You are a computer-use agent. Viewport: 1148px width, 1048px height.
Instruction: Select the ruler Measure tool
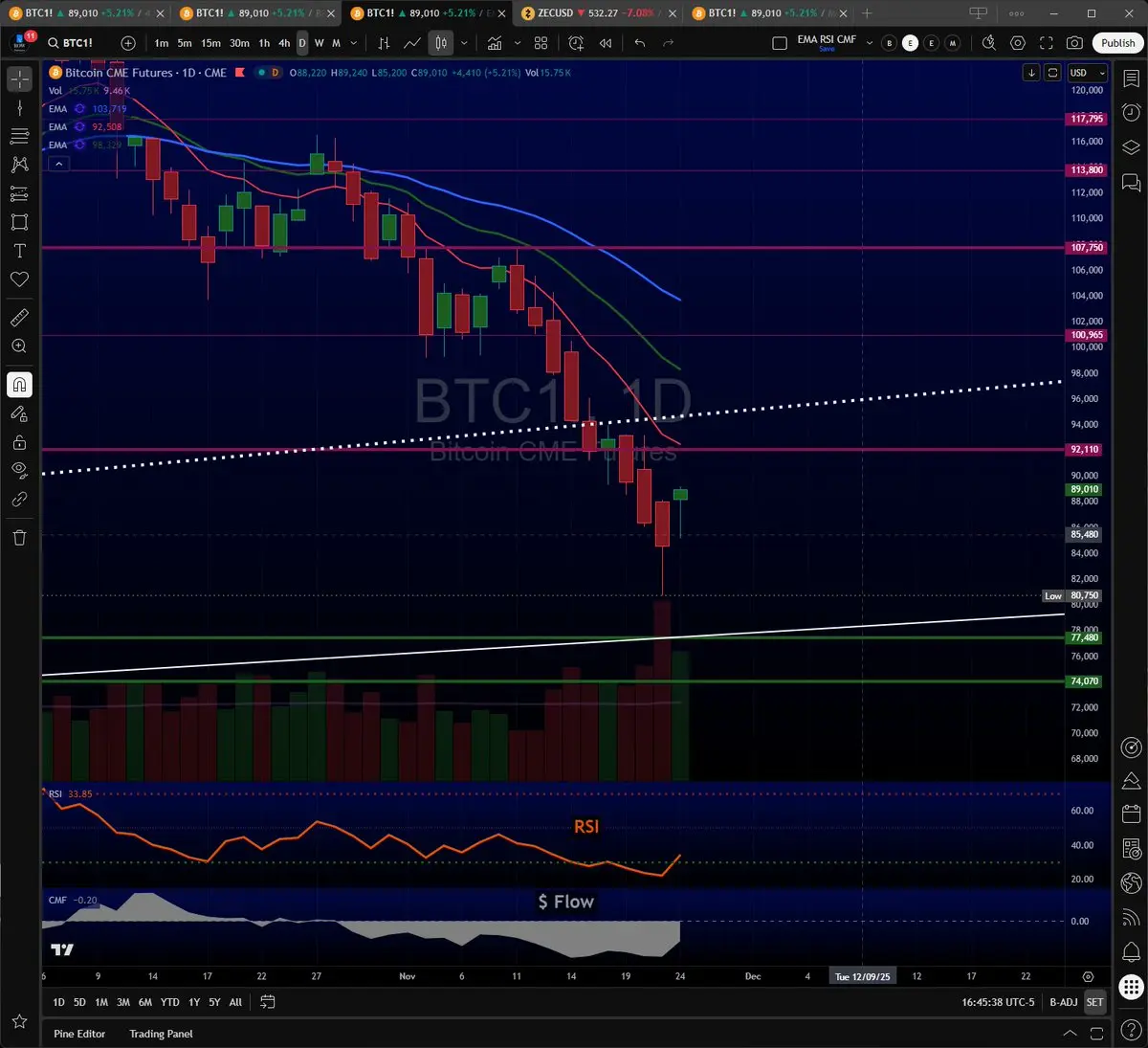coord(19,318)
